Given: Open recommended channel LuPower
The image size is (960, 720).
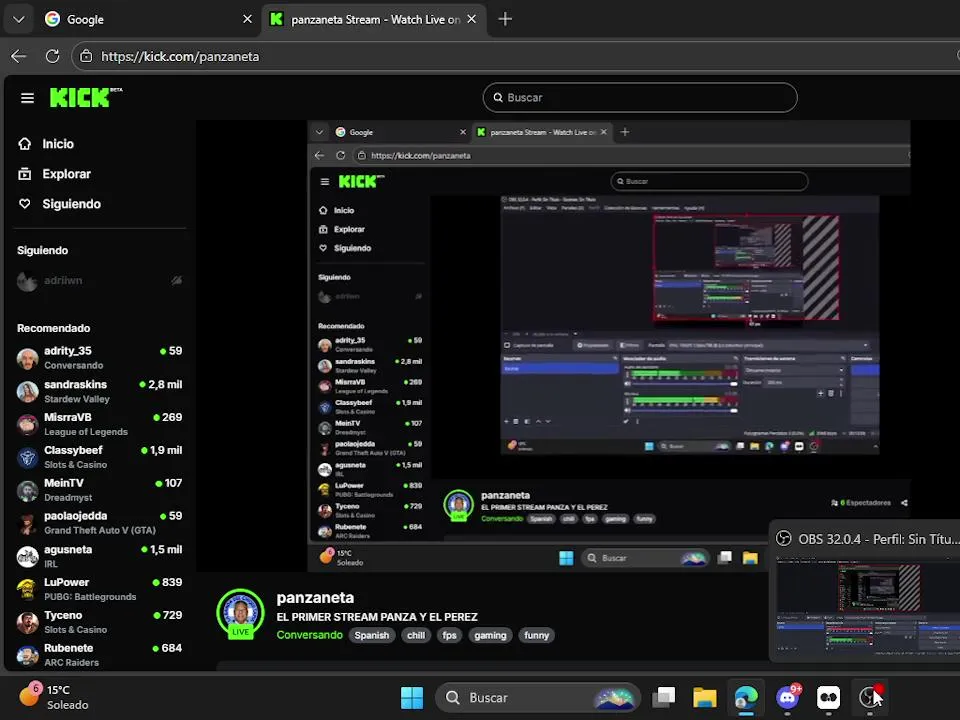Looking at the screenshot, I should click(x=100, y=589).
